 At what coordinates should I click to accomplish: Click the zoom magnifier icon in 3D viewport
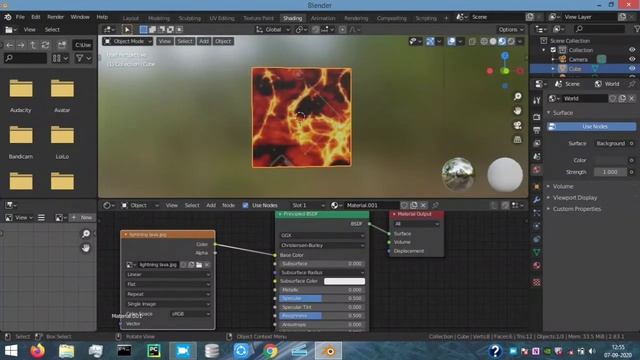pos(518,96)
